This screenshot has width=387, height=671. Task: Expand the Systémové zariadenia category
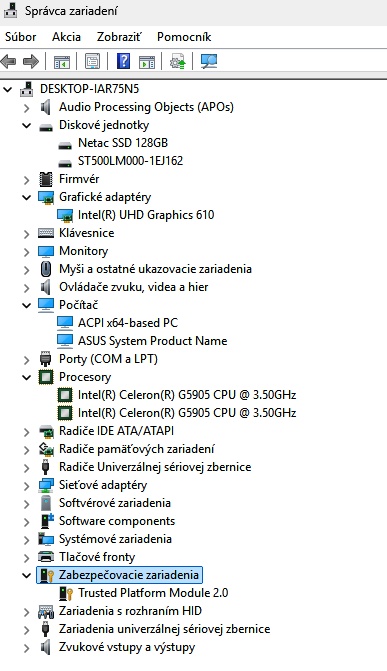coord(27,539)
